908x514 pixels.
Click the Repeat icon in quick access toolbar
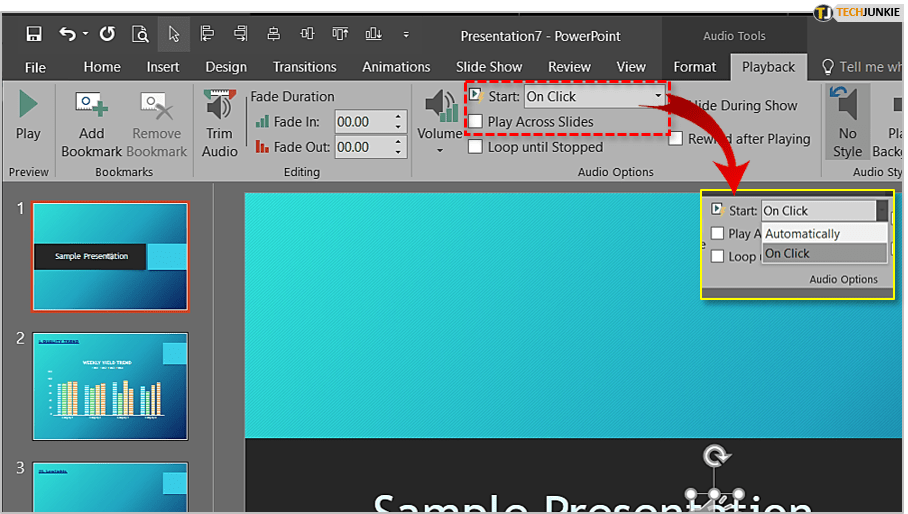107,35
